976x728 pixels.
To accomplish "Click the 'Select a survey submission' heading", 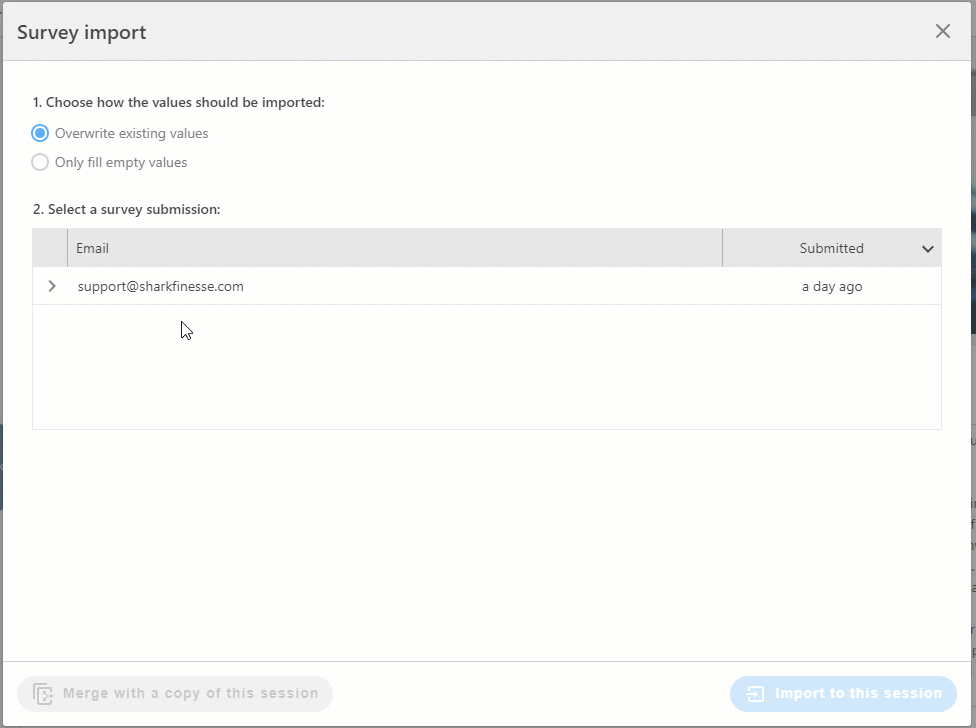I will [x=126, y=209].
